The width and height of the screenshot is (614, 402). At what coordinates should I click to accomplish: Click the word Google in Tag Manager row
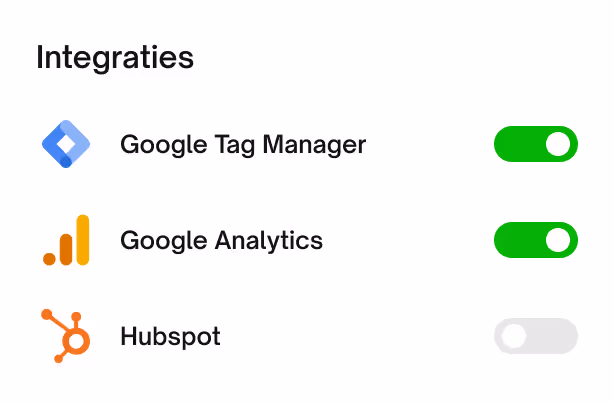155,146
